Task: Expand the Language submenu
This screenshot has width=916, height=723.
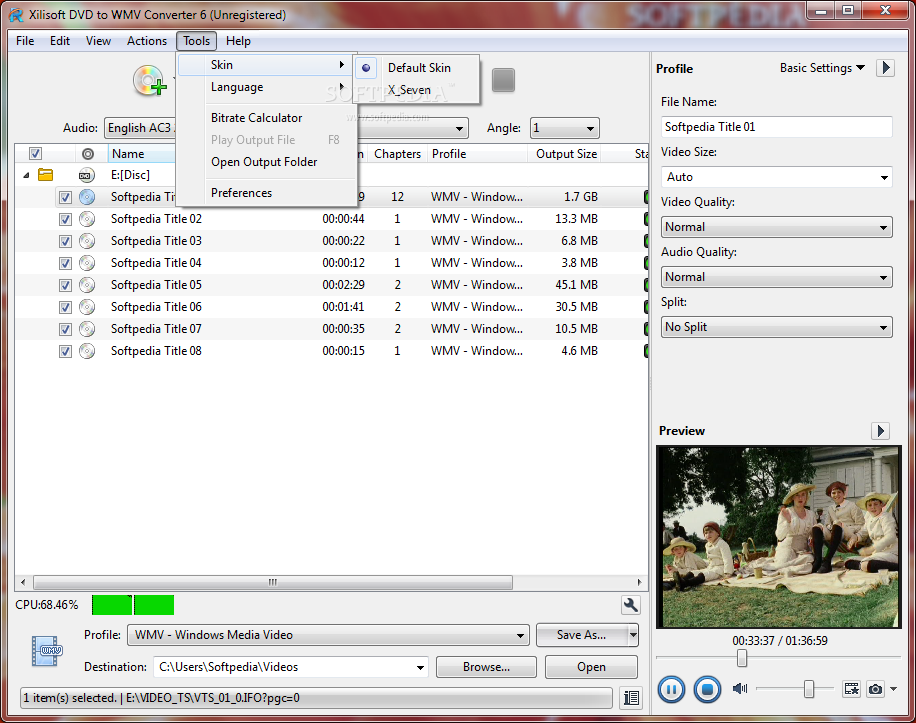Action: [267, 87]
